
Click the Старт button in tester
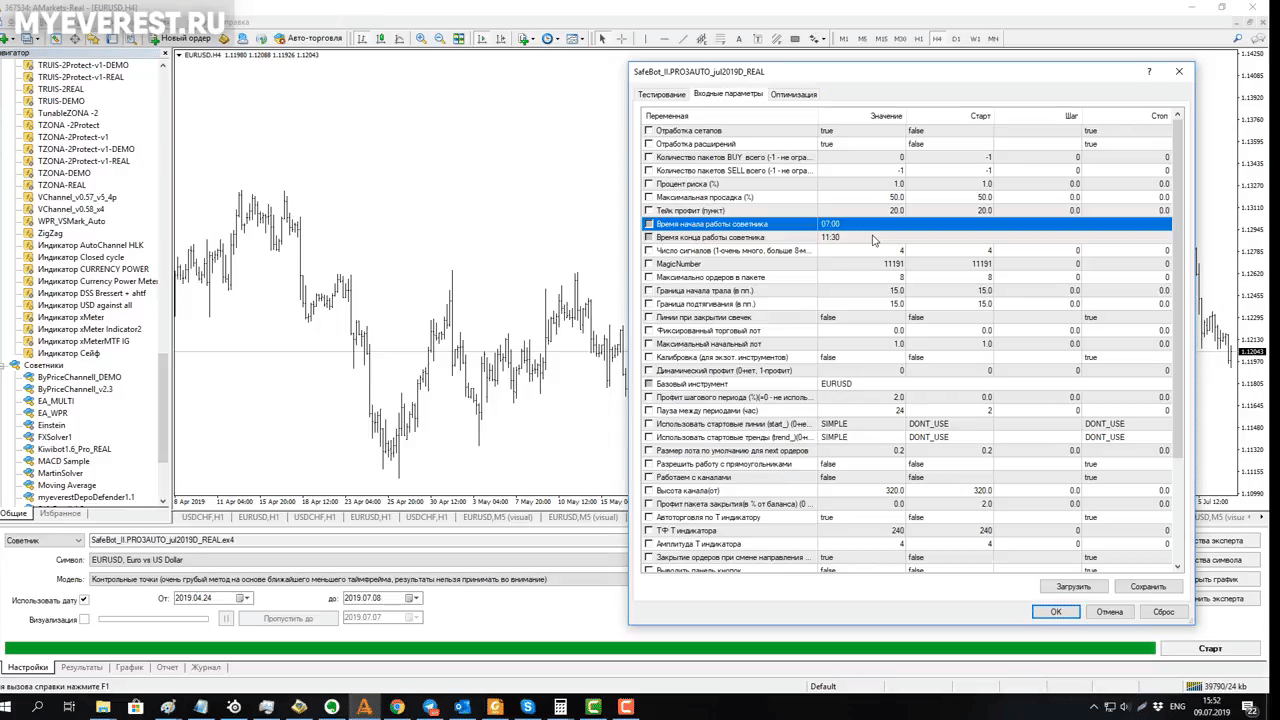(1210, 648)
